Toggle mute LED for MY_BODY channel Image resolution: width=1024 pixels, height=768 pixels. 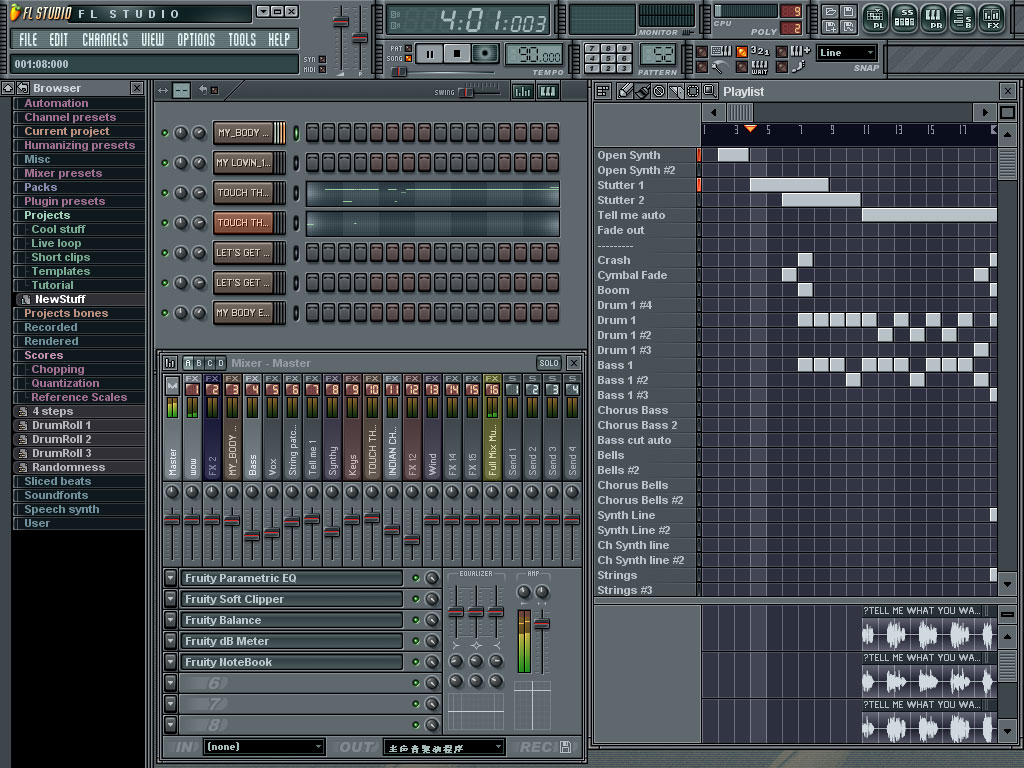(x=165, y=133)
